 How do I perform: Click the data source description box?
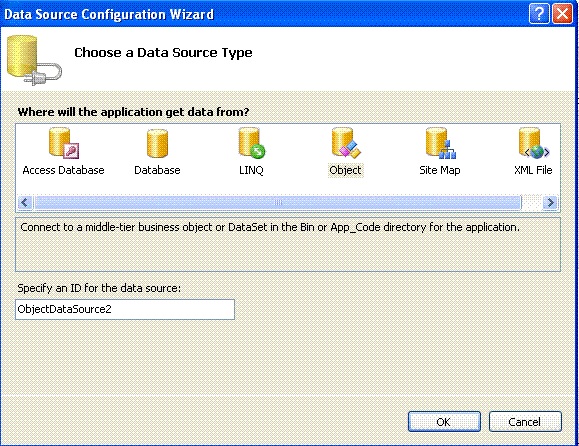(288, 244)
